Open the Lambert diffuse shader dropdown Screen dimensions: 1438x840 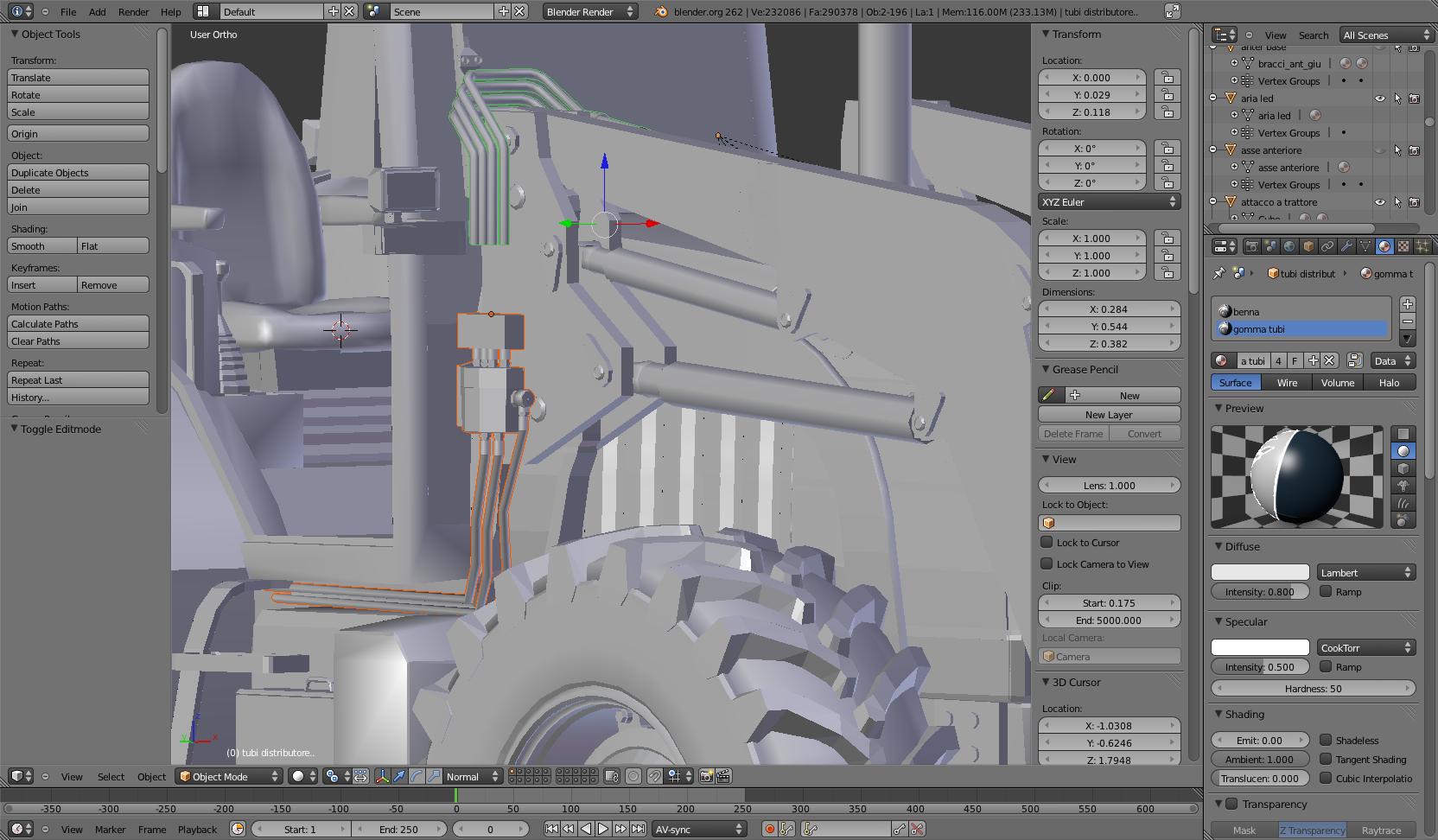1365,572
